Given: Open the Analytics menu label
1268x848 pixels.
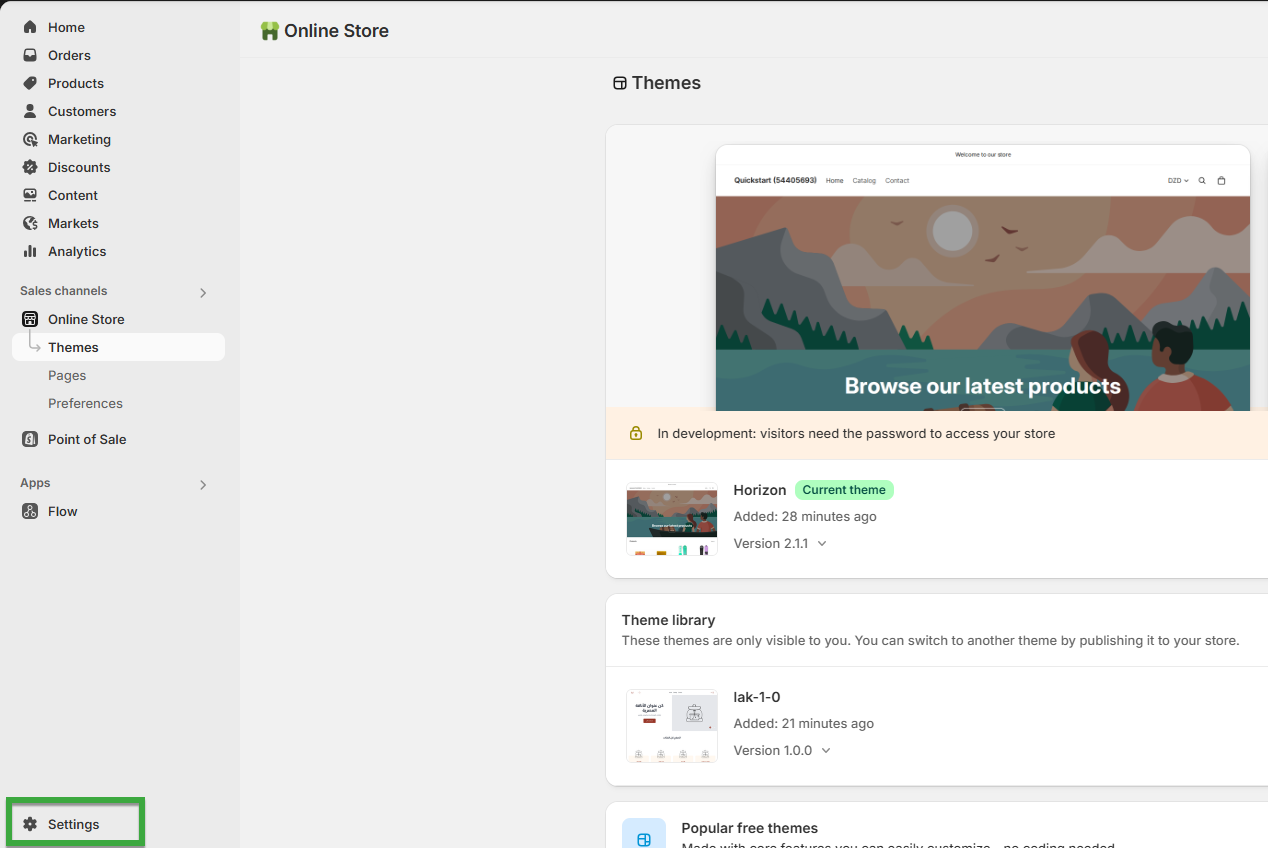Looking at the screenshot, I should [x=77, y=251].
